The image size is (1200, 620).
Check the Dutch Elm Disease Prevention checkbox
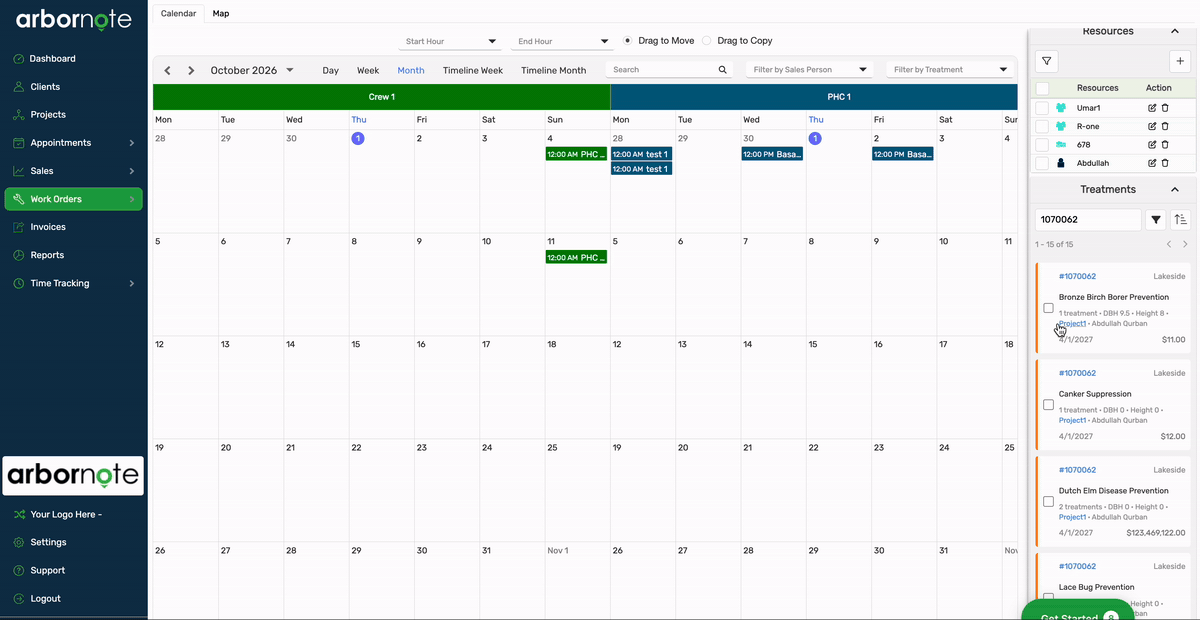pos(1048,502)
